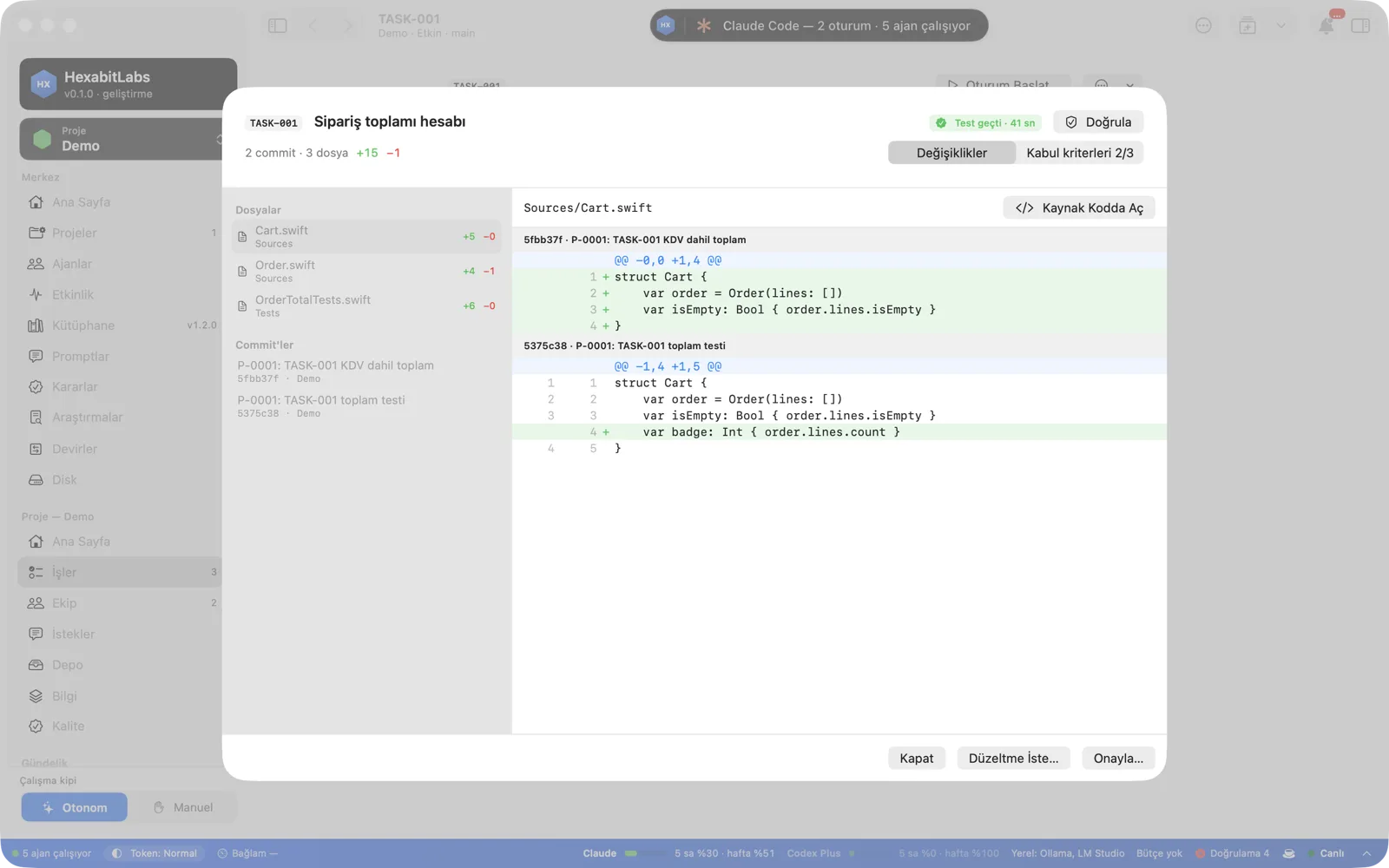This screenshot has width=1389, height=868.
Task: Select Cart.swift in the file list
Action: pyautogui.click(x=366, y=236)
